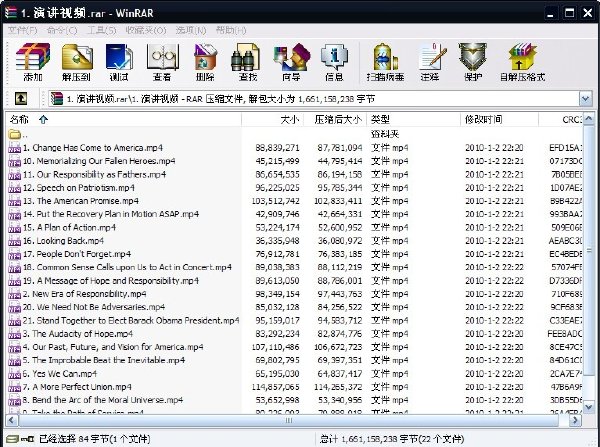Click file icon of Looking Back.mp4
Screen dimensions: 600x447
pyautogui.click(x=15, y=241)
